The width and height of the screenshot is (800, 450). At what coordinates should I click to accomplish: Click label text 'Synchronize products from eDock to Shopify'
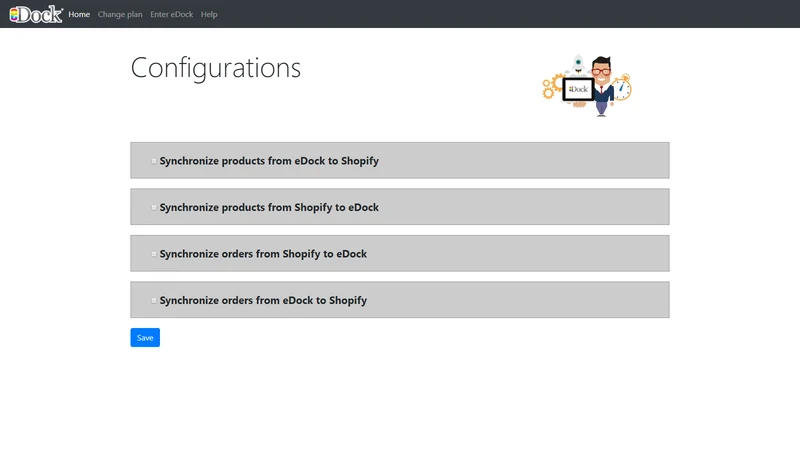(x=269, y=161)
